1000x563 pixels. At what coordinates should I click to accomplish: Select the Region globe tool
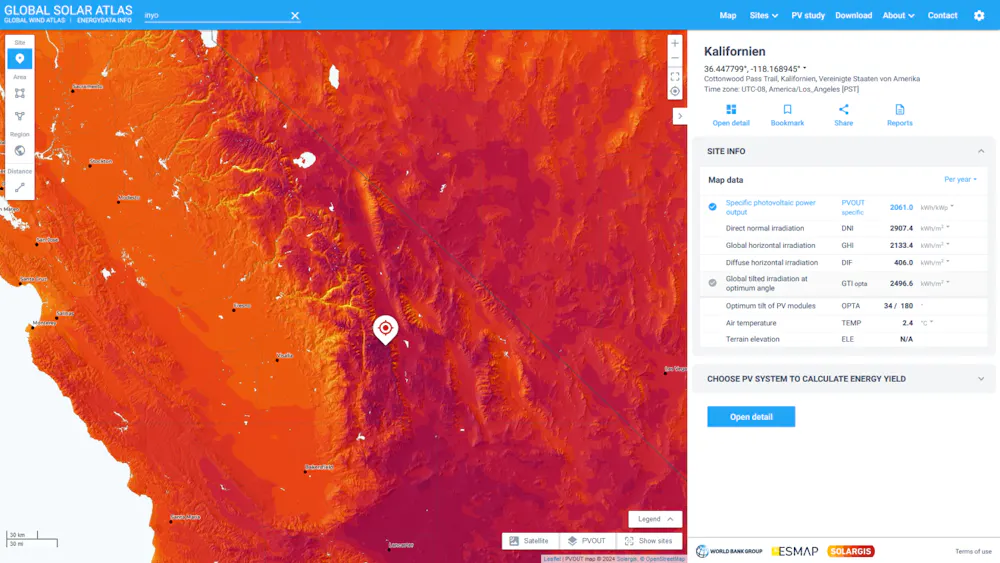[x=20, y=150]
